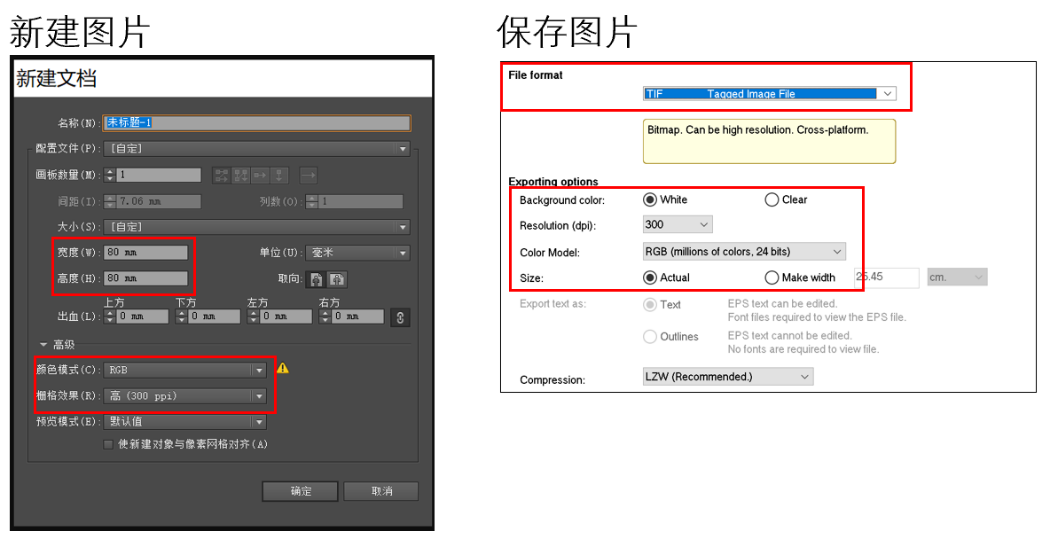Click the 确定 confirm button
The height and width of the screenshot is (547, 1050).
pos(300,491)
